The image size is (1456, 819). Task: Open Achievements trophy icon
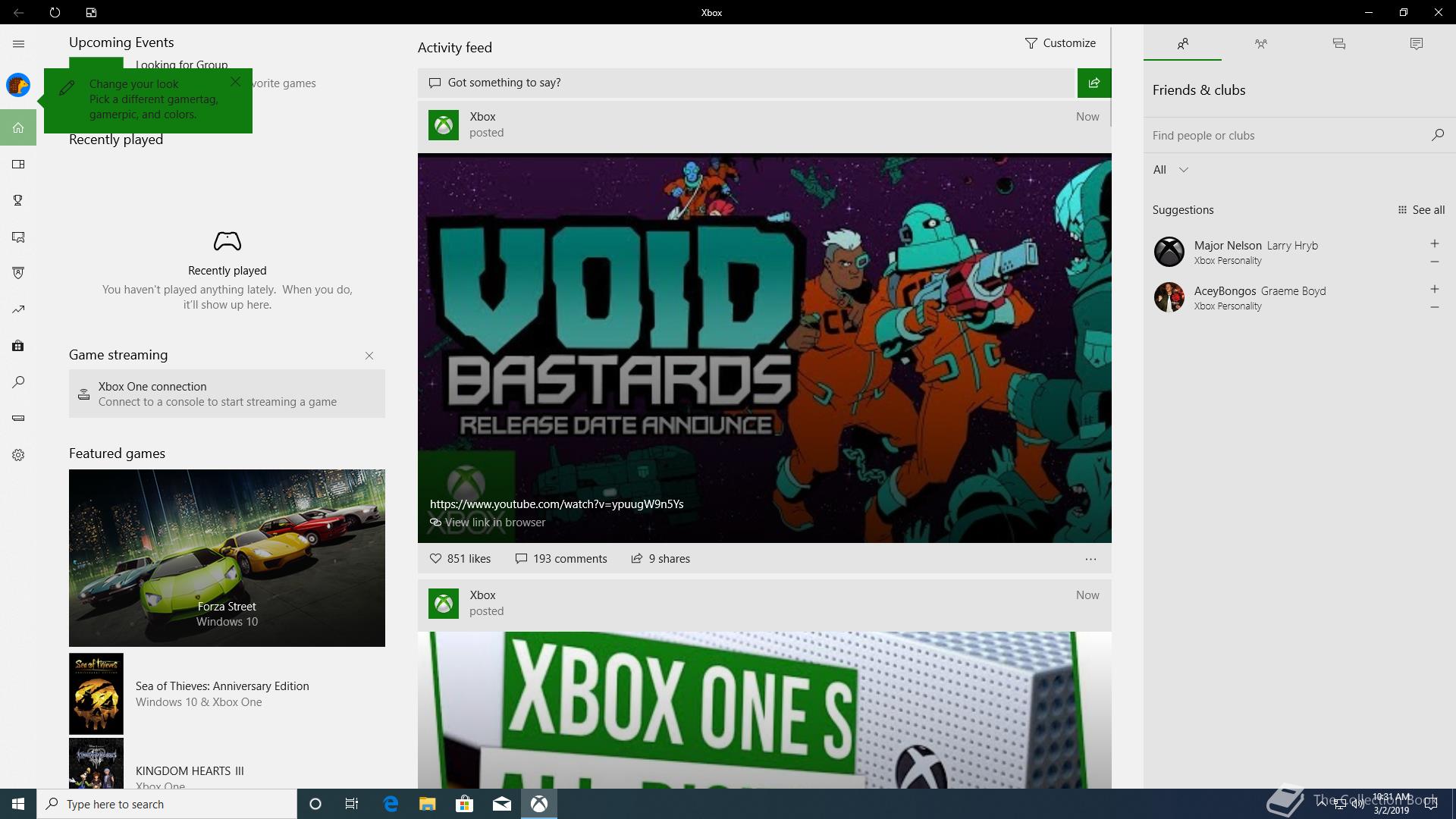[18, 200]
